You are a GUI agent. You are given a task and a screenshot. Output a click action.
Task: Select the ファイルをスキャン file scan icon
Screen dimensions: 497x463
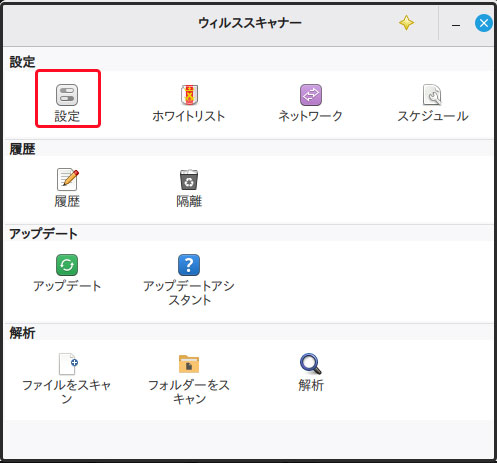point(68,364)
